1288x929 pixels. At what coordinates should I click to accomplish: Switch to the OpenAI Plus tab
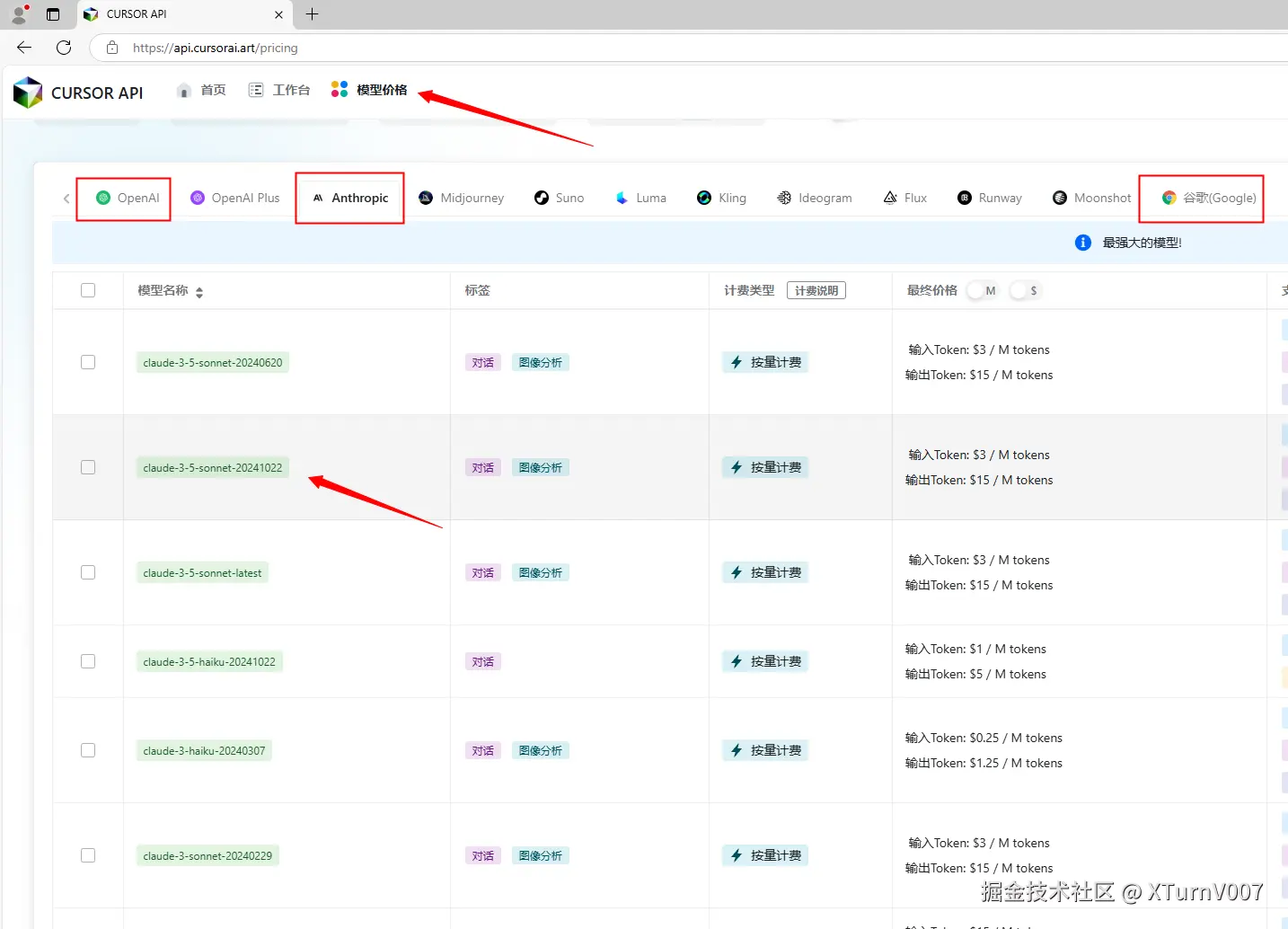[x=235, y=198]
